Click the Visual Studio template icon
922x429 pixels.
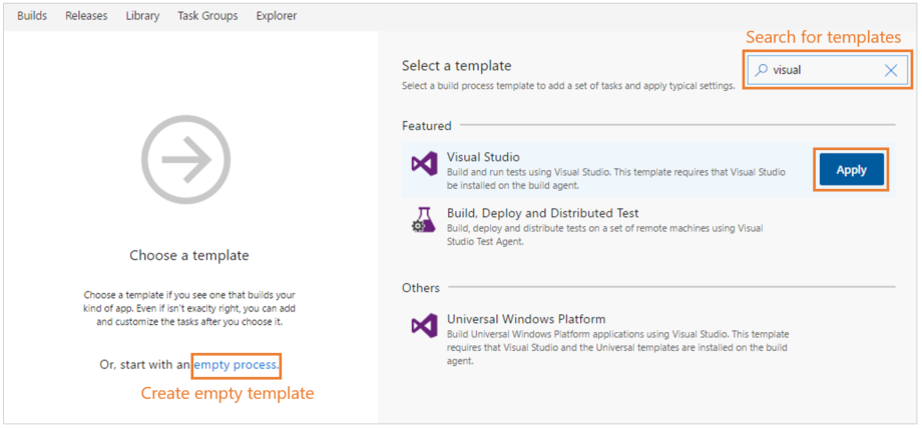pos(424,163)
